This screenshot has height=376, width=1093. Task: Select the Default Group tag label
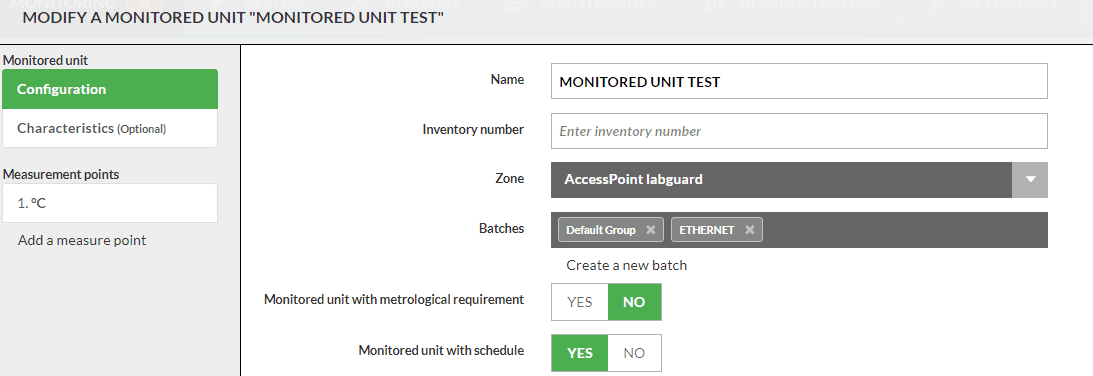(x=601, y=230)
